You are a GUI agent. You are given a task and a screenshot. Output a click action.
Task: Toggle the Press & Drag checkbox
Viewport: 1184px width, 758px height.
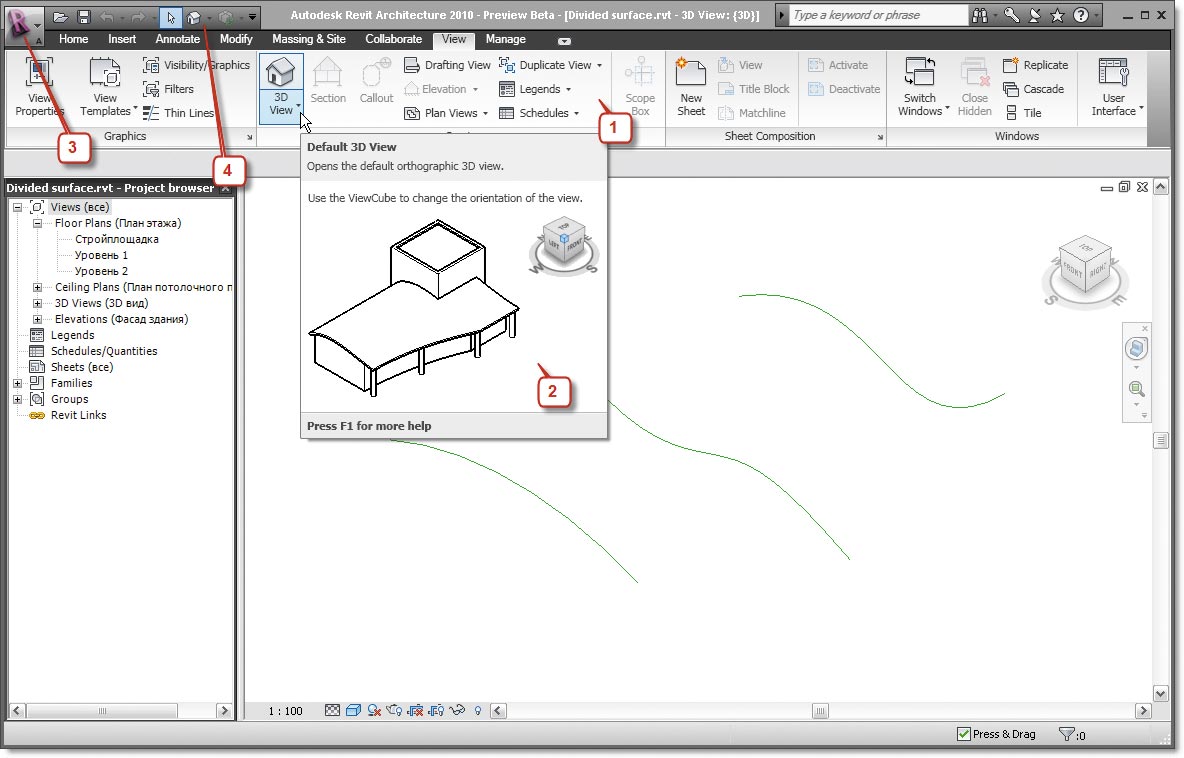[964, 734]
